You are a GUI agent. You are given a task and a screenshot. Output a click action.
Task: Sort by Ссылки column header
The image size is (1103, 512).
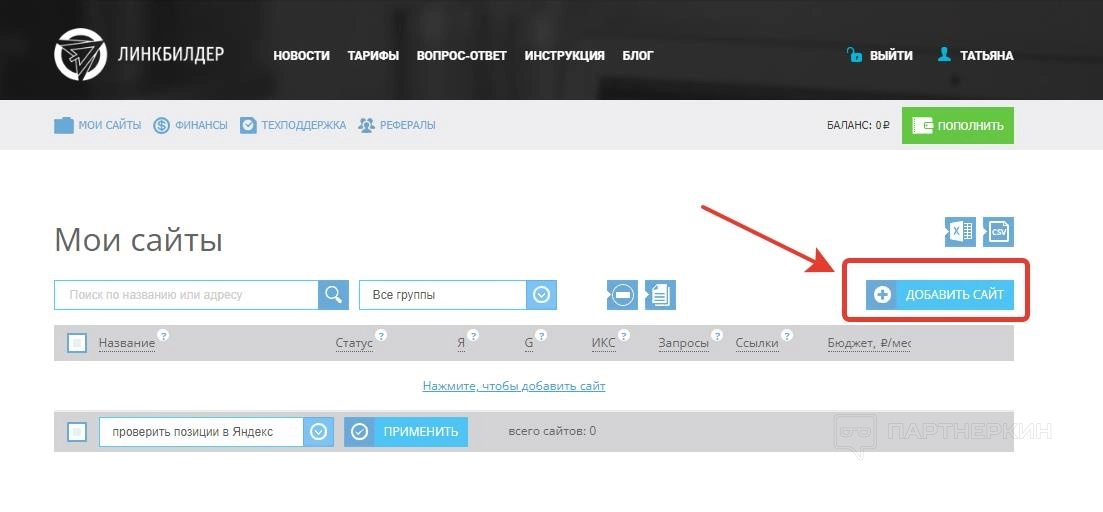pos(757,343)
